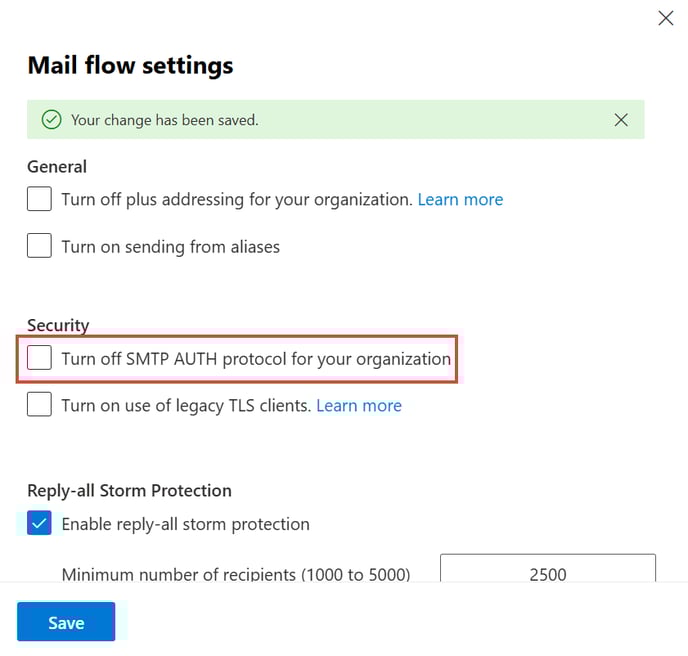688x656 pixels.
Task: Close the Mail flow settings panel
Action: 665,18
